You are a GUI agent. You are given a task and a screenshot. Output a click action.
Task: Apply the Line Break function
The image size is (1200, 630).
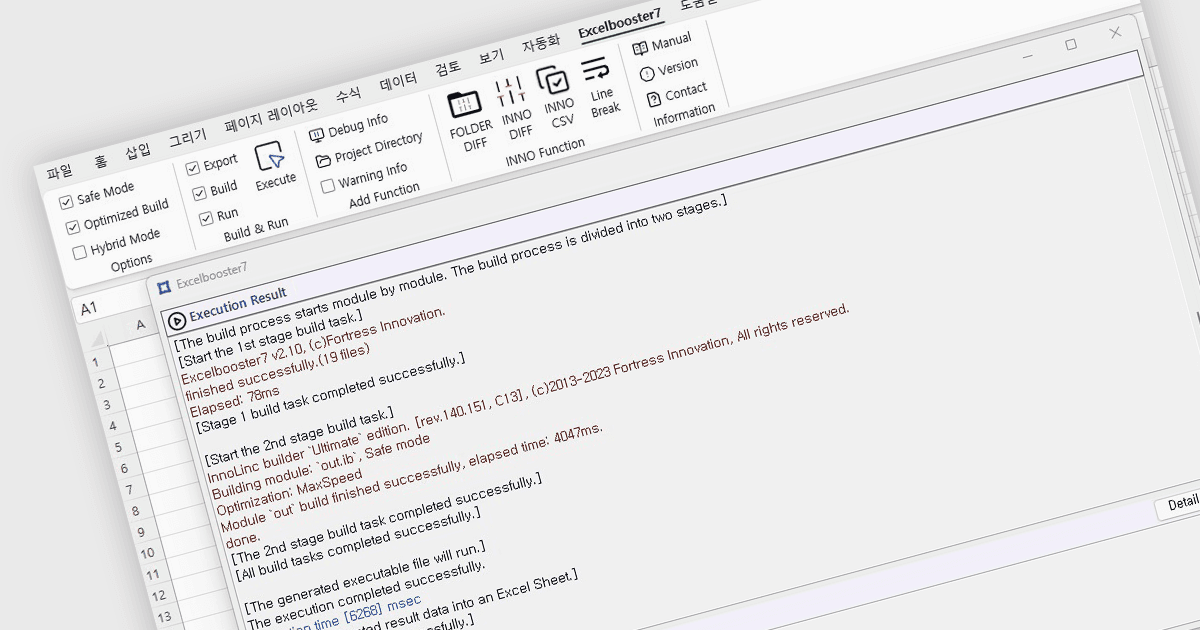(600, 87)
